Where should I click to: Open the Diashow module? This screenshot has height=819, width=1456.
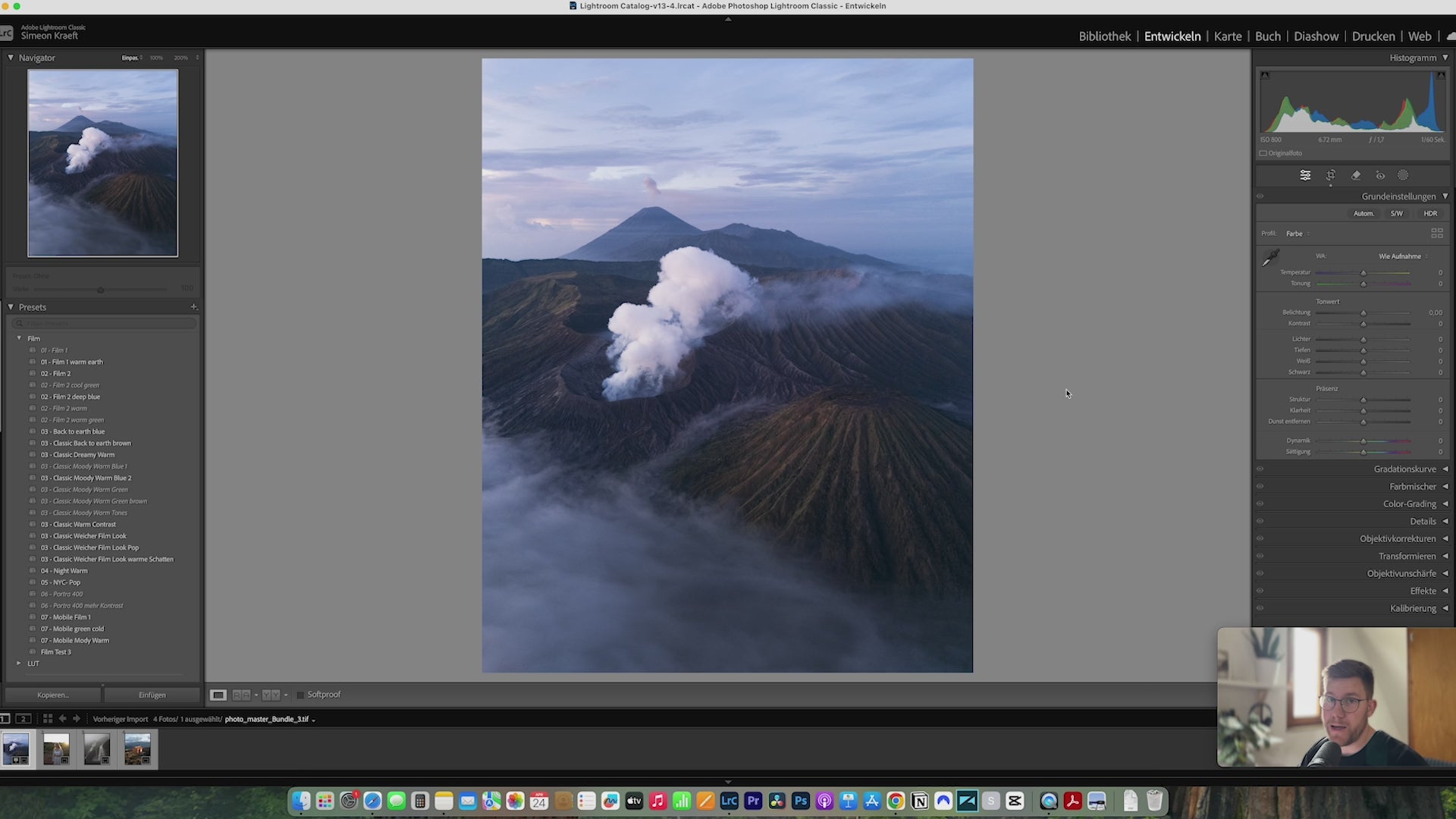[1316, 36]
